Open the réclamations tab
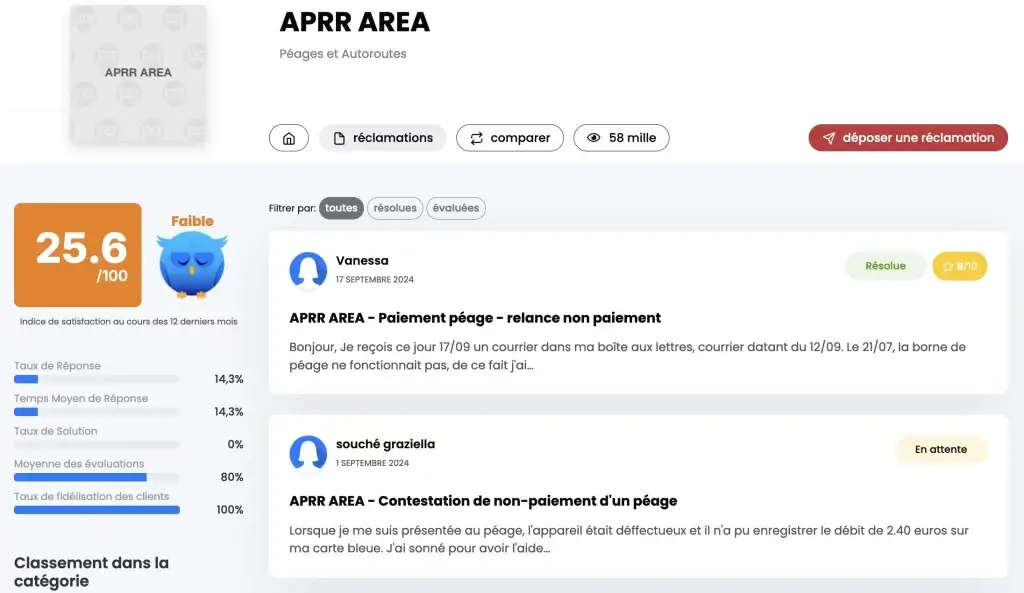Screen dimensions: 1024x593 pyautogui.click(x=383, y=138)
